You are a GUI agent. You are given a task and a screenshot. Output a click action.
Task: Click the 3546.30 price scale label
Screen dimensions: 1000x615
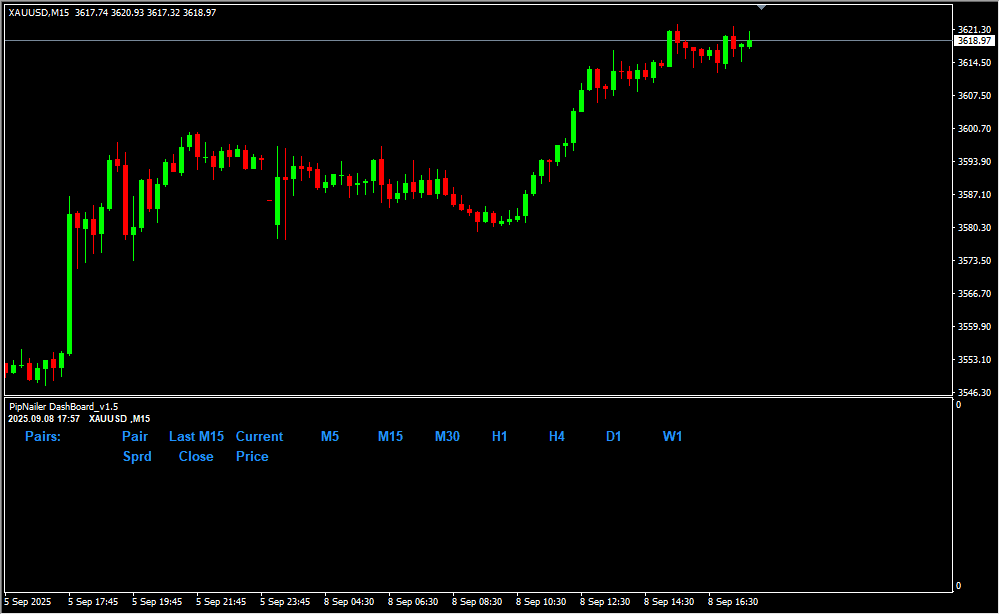[x=973, y=392]
